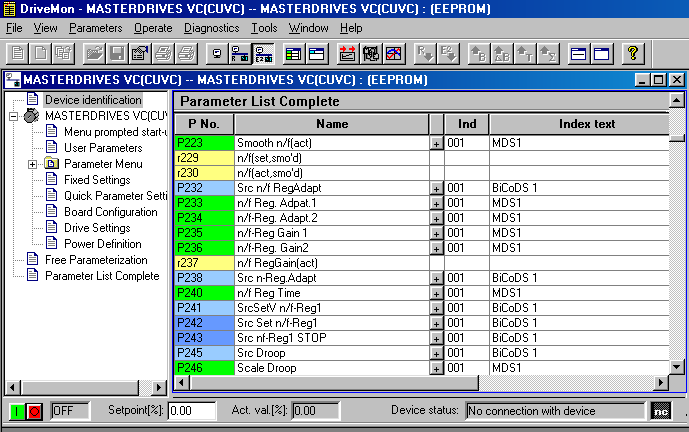This screenshot has width=689, height=432.
Task: Open the File menu
Action: click(14, 28)
